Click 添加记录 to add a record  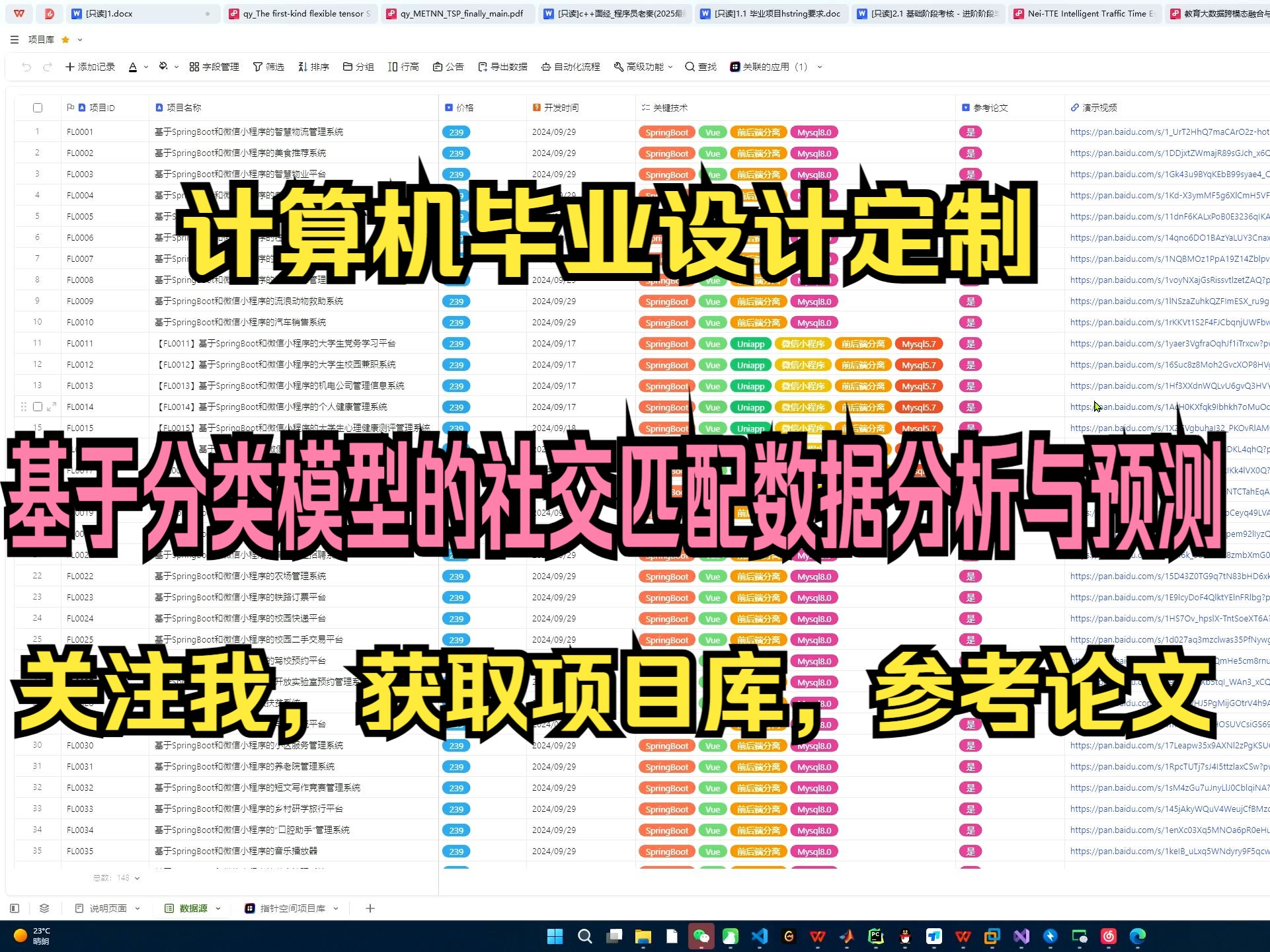90,67
